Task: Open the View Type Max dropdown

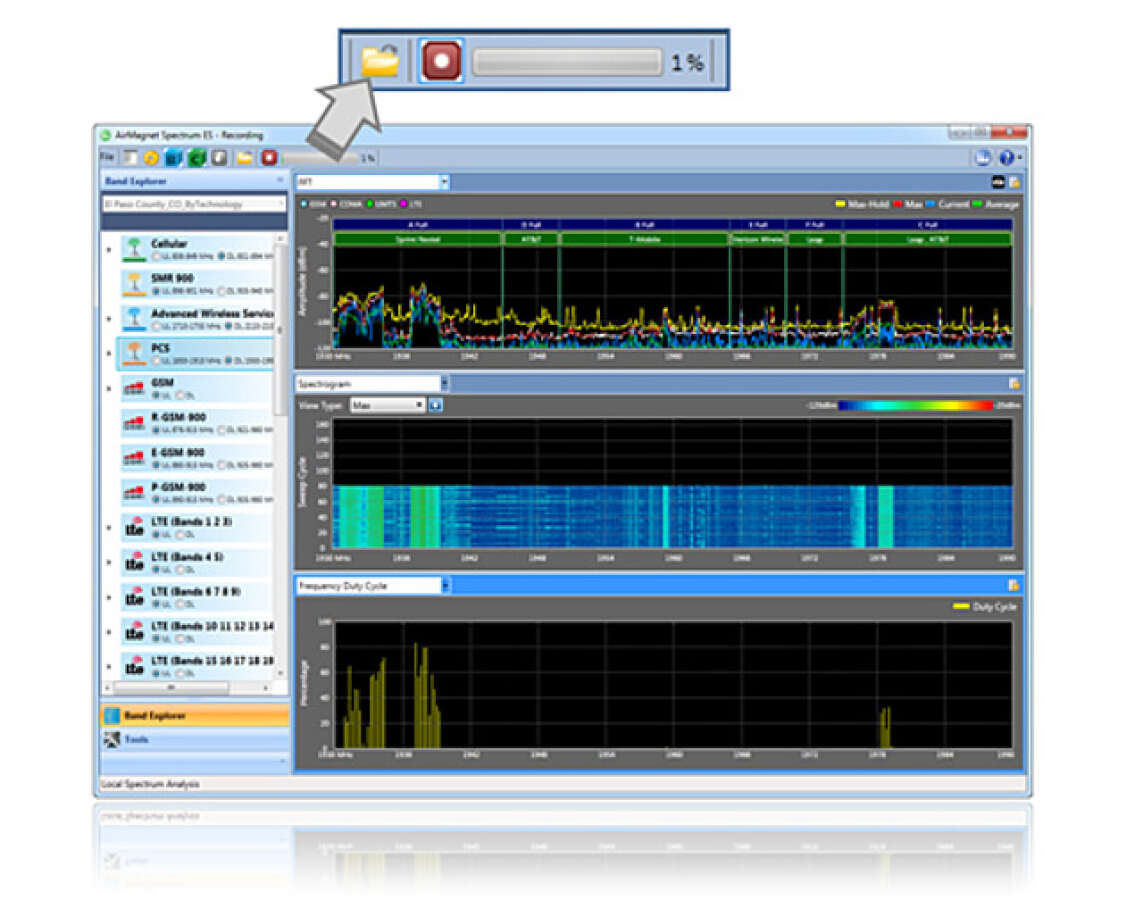Action: click(x=388, y=405)
